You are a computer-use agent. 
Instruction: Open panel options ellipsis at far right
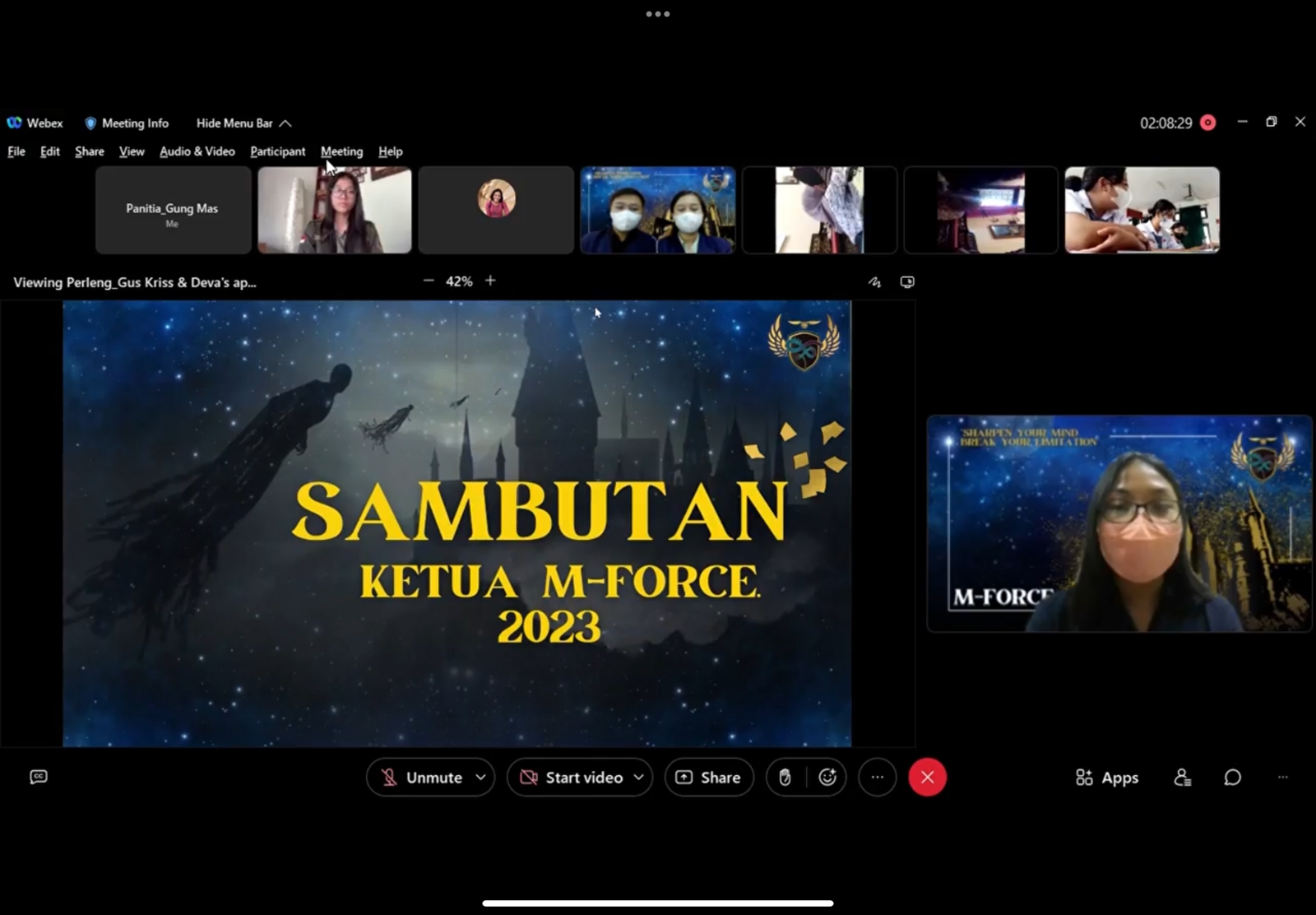[1283, 778]
